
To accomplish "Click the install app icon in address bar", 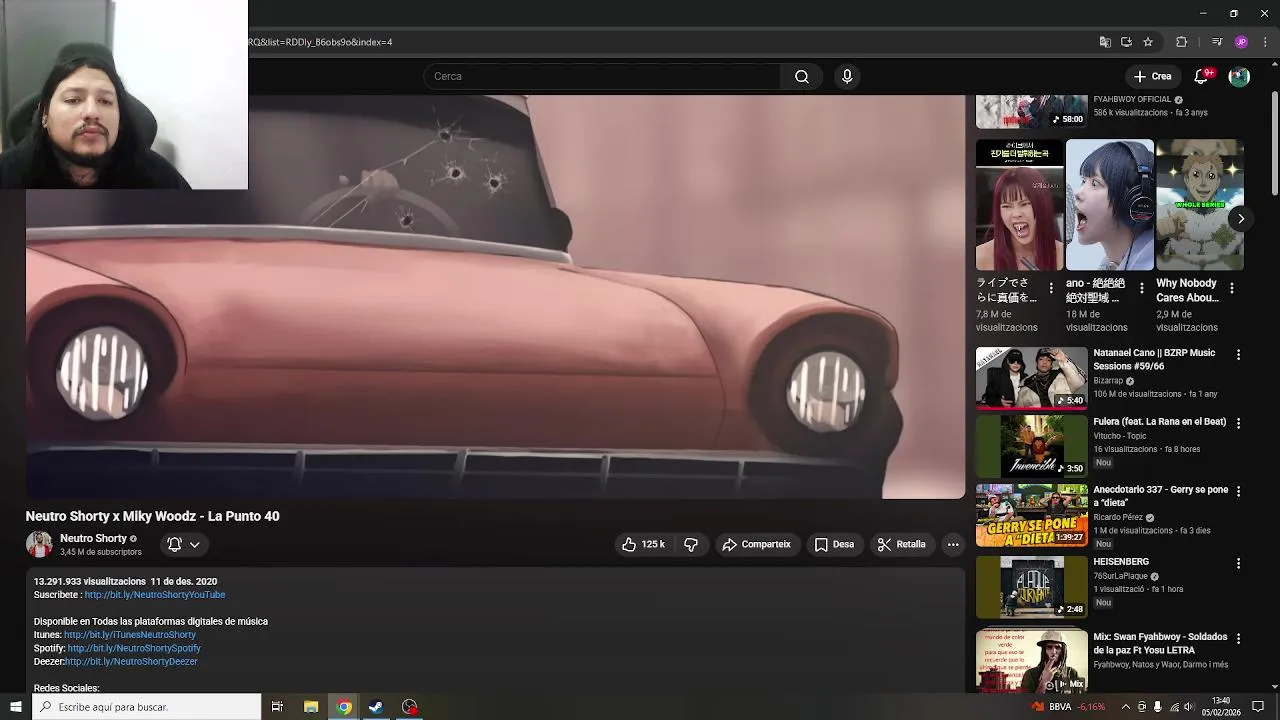I will click(x=1126, y=42).
